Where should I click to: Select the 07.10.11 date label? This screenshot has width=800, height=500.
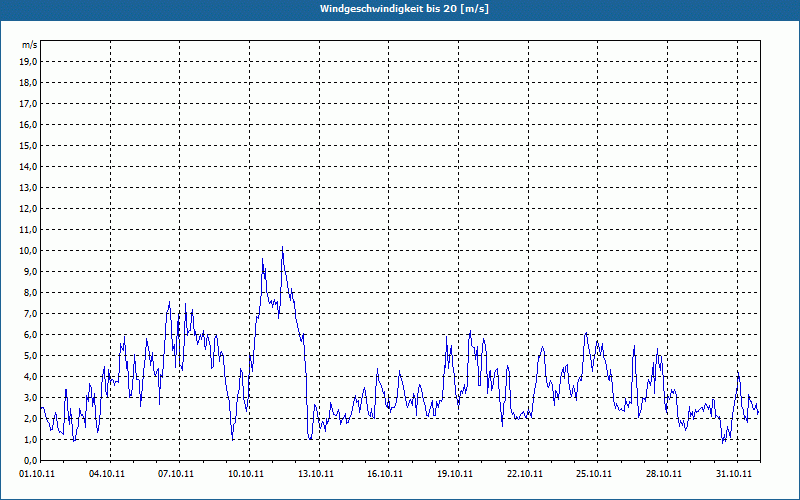point(176,474)
